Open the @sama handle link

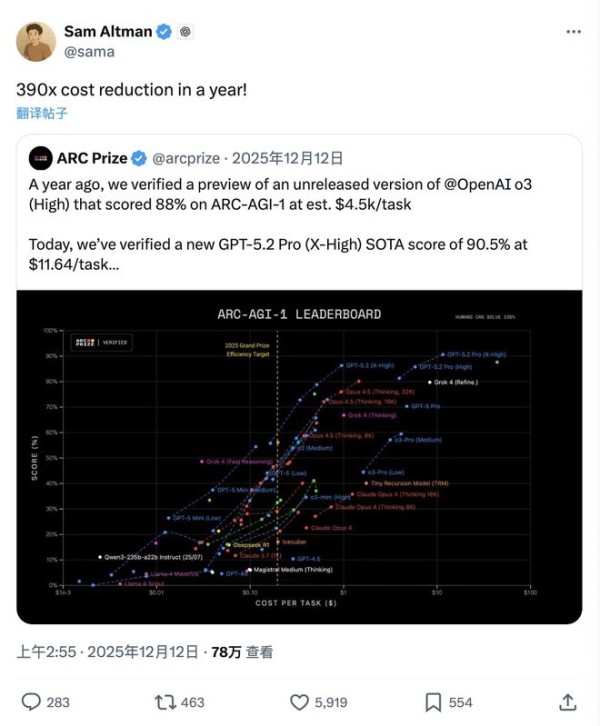tap(90, 51)
